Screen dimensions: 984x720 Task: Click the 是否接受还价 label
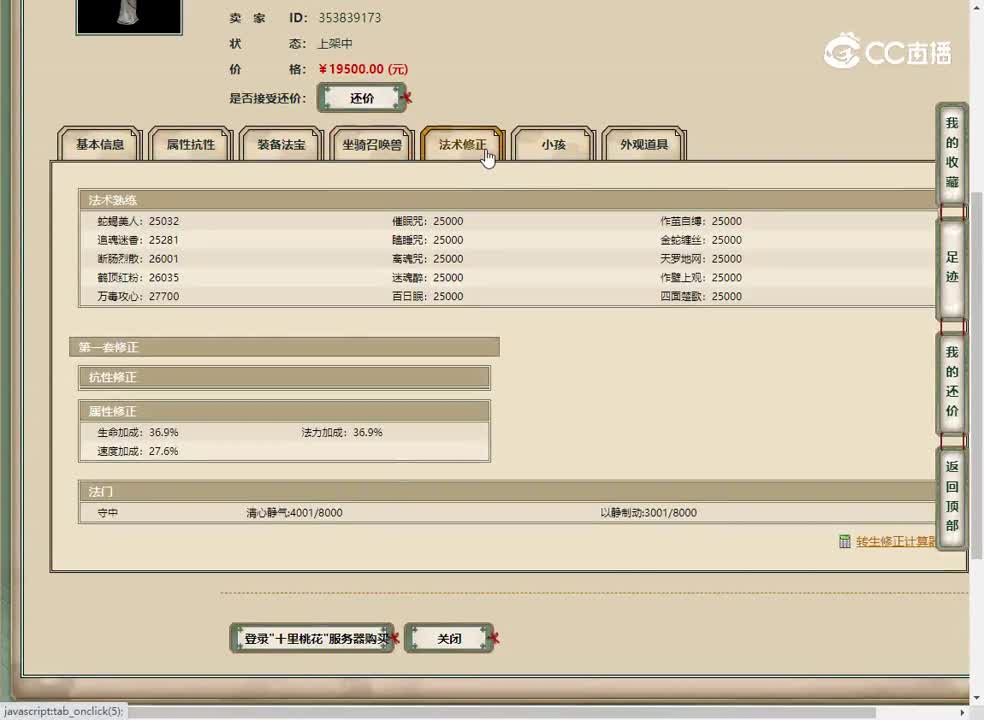pos(268,99)
